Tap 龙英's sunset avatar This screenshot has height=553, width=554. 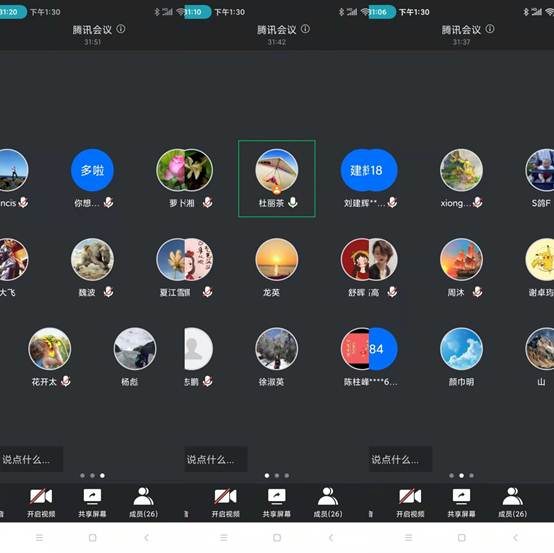(277, 259)
